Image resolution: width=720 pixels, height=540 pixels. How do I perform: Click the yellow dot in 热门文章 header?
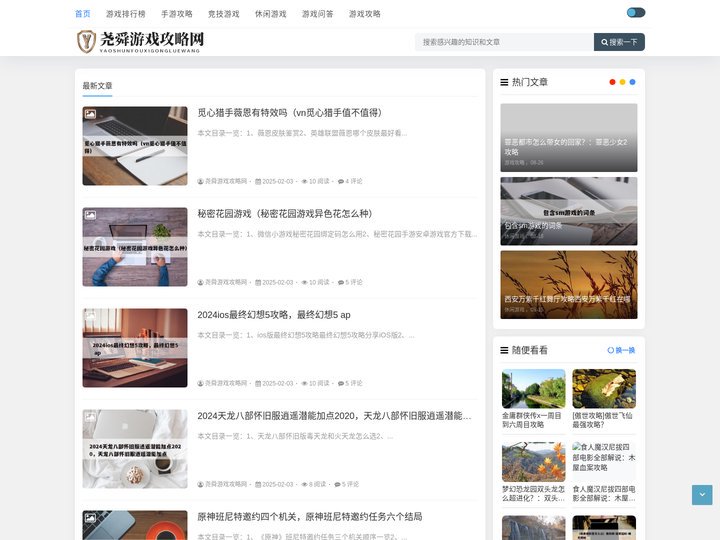pos(622,82)
